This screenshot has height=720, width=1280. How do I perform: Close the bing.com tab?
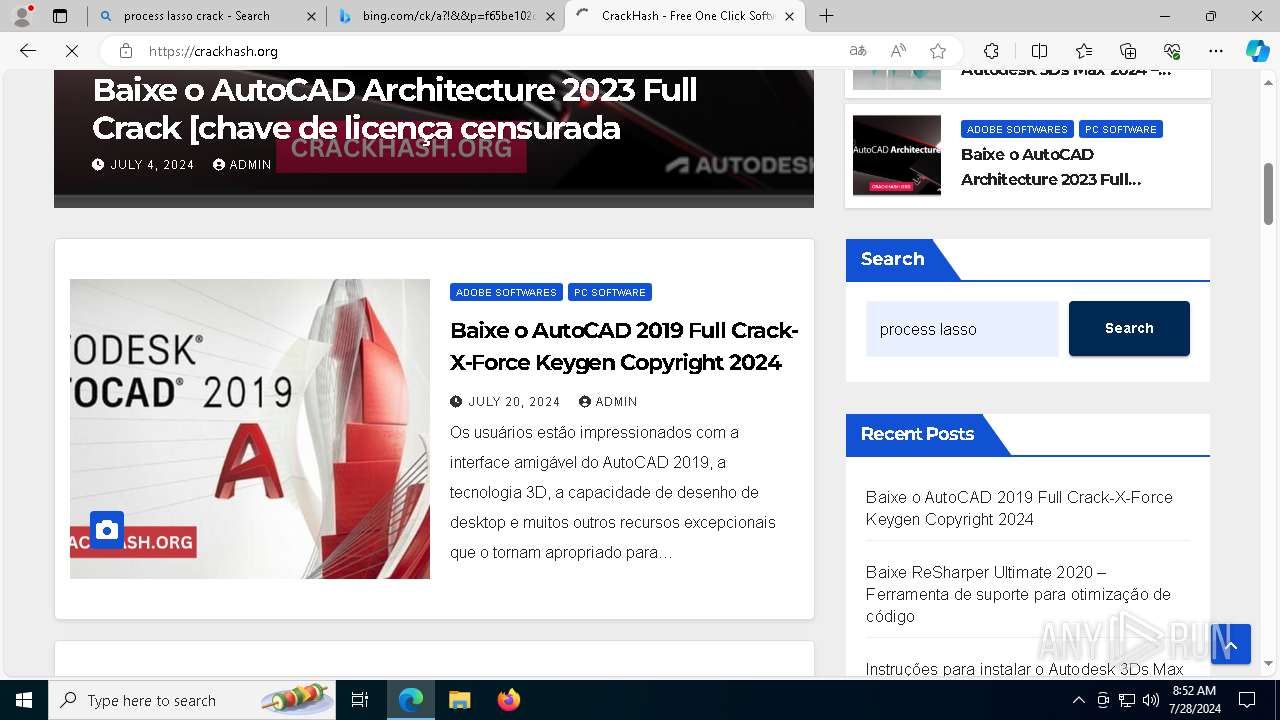pyautogui.click(x=550, y=16)
